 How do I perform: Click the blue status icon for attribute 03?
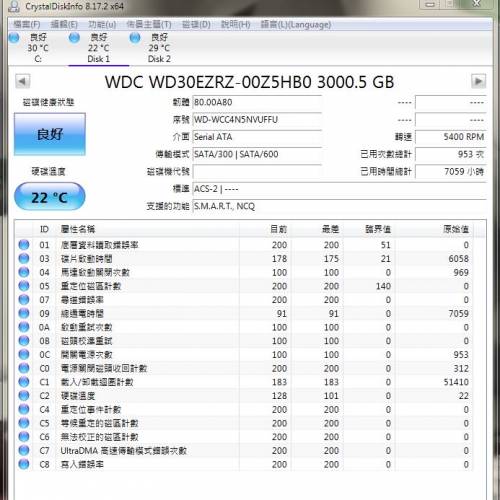pos(24,259)
